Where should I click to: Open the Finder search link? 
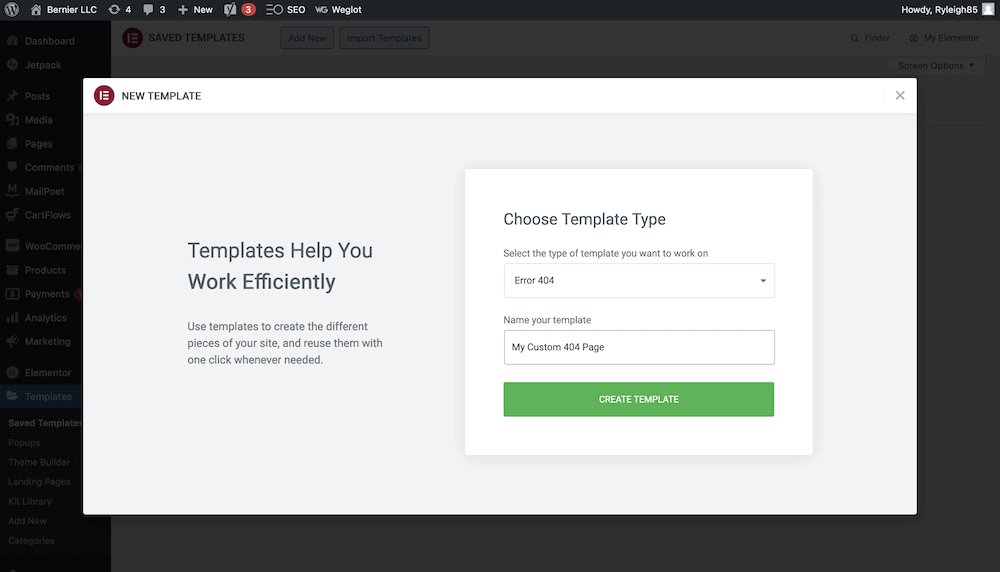click(x=870, y=38)
